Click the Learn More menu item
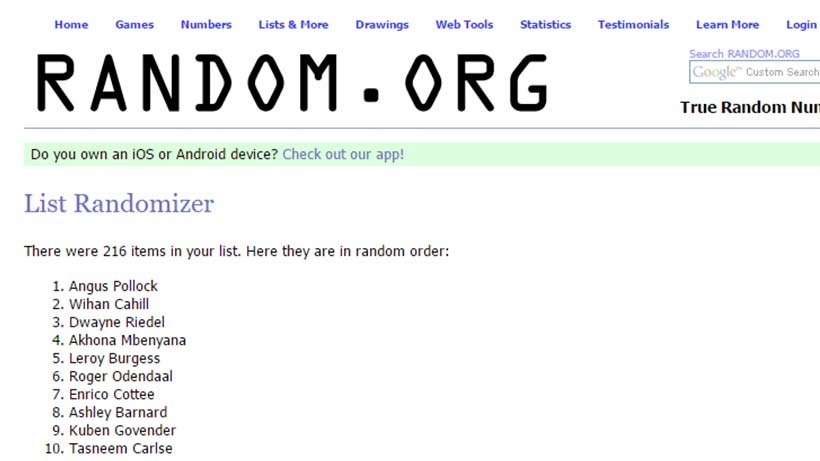 [x=727, y=25]
